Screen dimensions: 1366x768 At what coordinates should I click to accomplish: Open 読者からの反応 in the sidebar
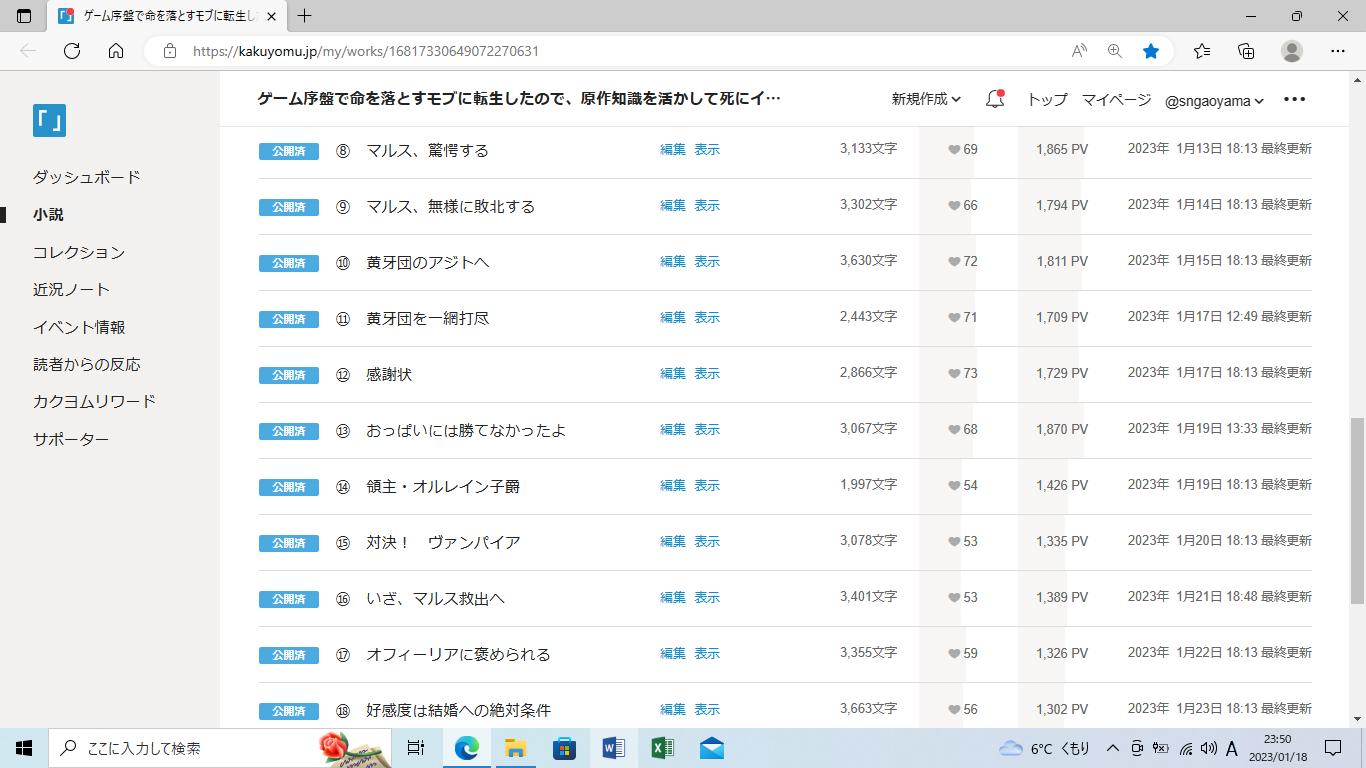coord(87,364)
